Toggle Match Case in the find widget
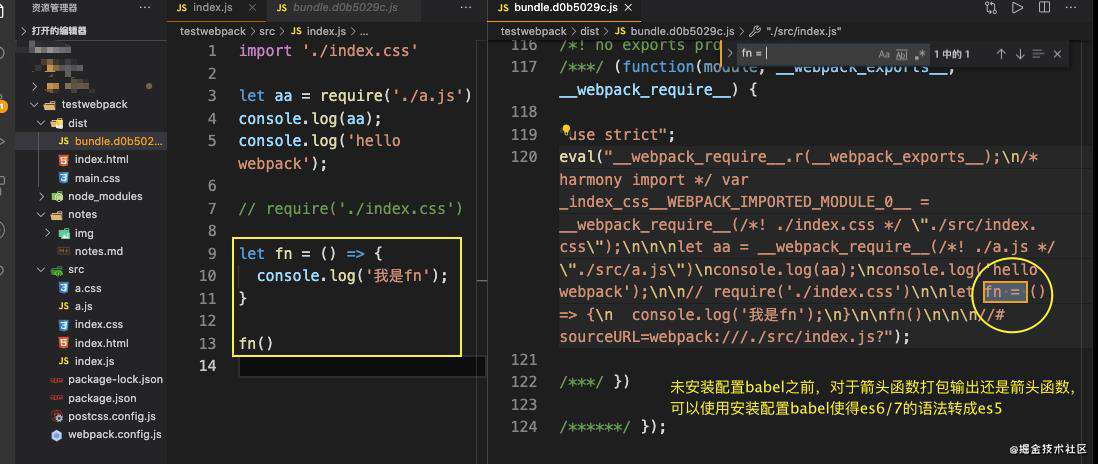The image size is (1098, 464). coord(884,54)
